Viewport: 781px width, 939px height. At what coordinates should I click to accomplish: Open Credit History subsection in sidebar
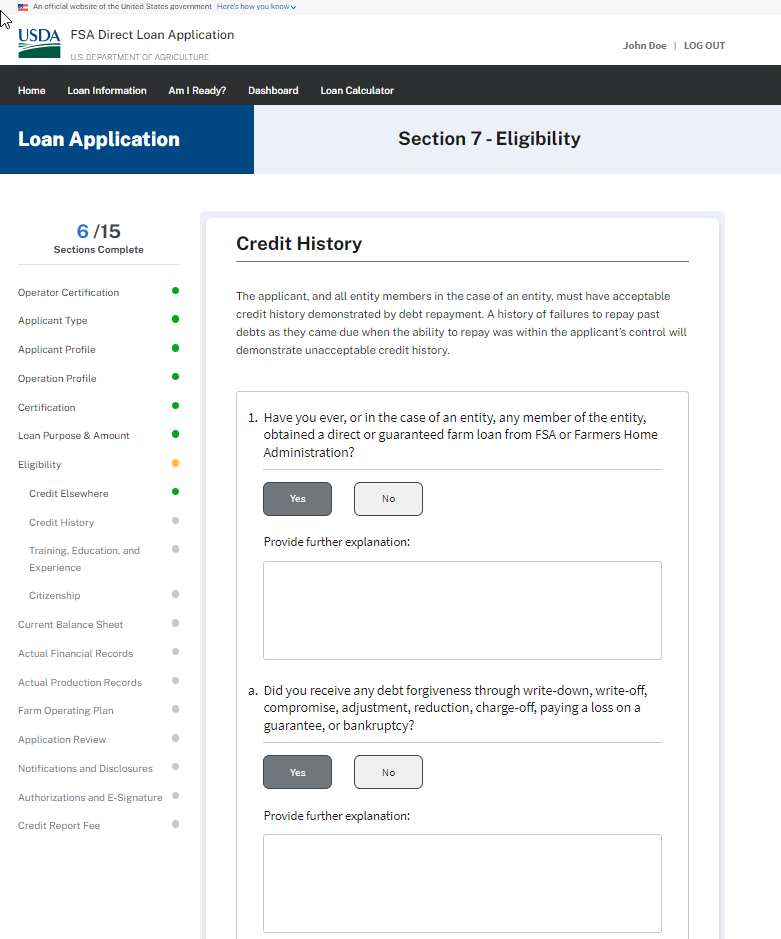[x=62, y=522]
